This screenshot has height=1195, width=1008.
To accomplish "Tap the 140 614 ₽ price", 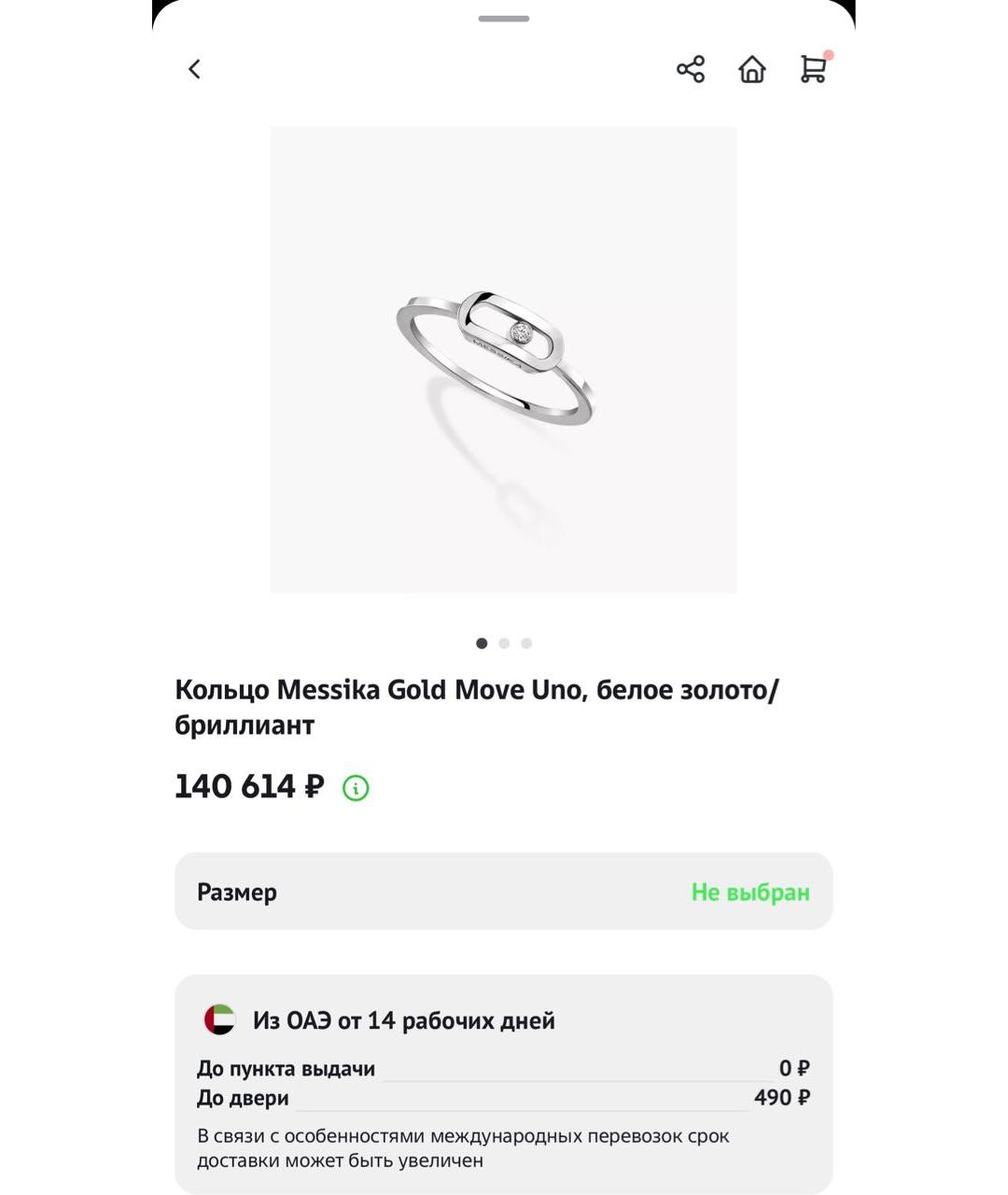I will pyautogui.click(x=249, y=786).
